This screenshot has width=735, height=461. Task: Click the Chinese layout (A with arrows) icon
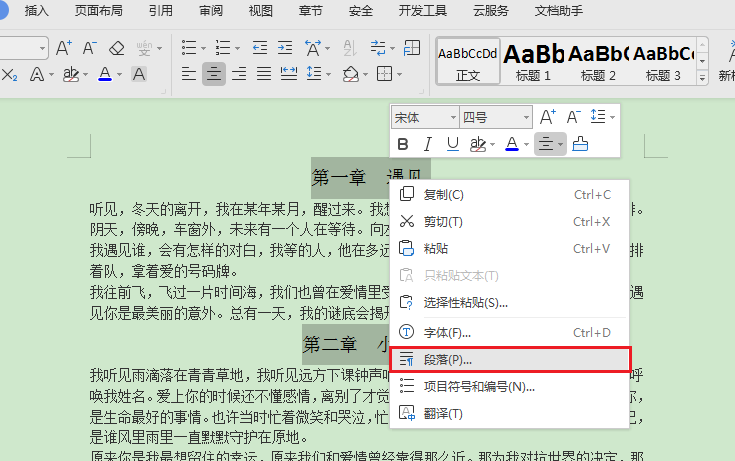313,48
